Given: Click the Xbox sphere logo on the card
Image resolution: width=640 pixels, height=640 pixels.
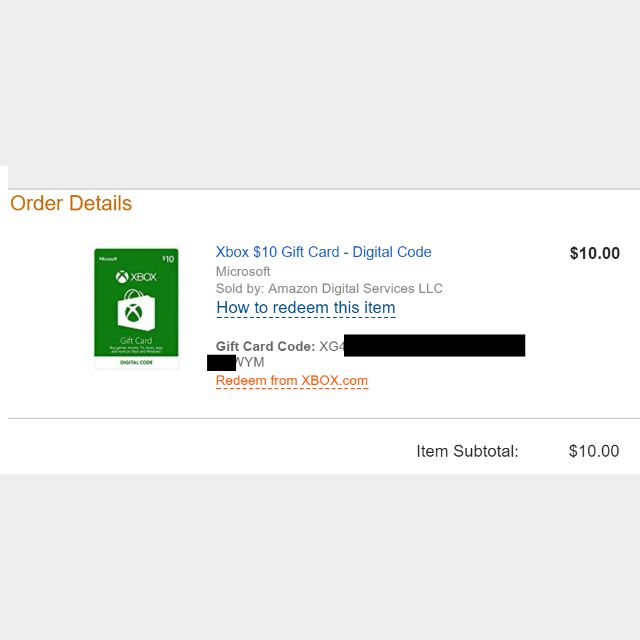Looking at the screenshot, I should [122, 277].
